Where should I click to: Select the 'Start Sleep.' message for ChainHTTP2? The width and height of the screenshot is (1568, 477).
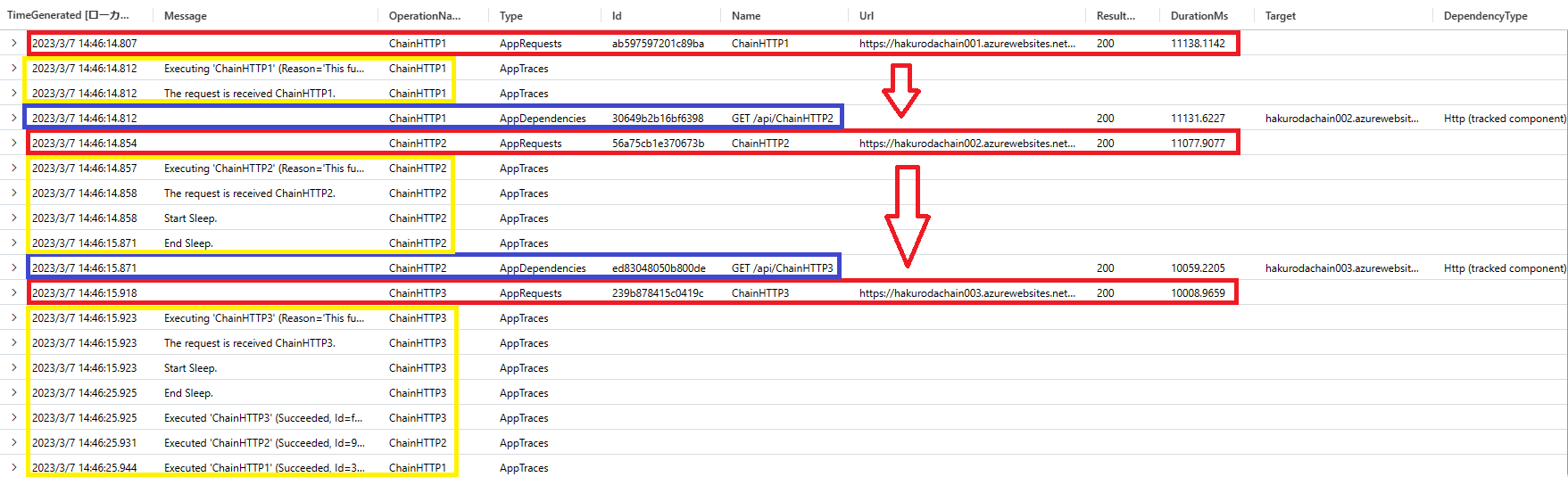[x=190, y=218]
